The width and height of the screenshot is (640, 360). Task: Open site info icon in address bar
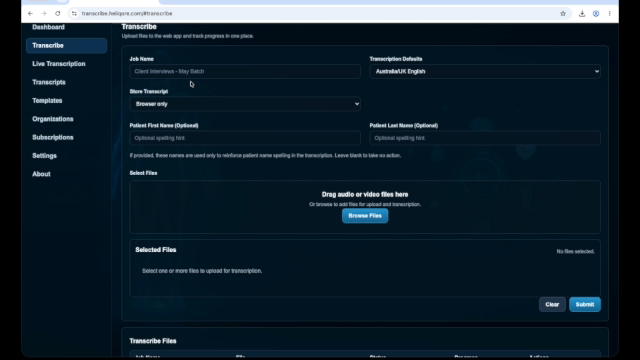[74, 13]
